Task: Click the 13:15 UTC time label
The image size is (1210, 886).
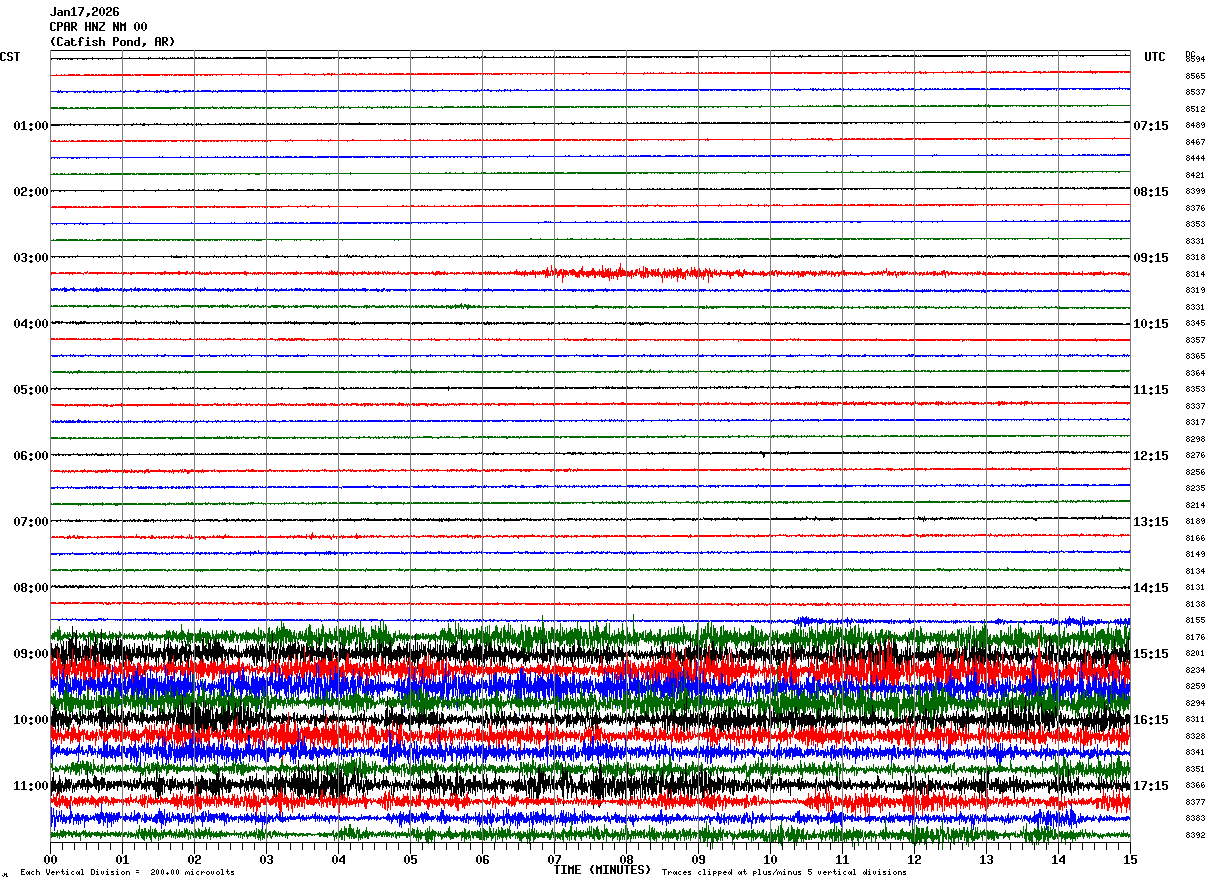Action: pos(1151,522)
